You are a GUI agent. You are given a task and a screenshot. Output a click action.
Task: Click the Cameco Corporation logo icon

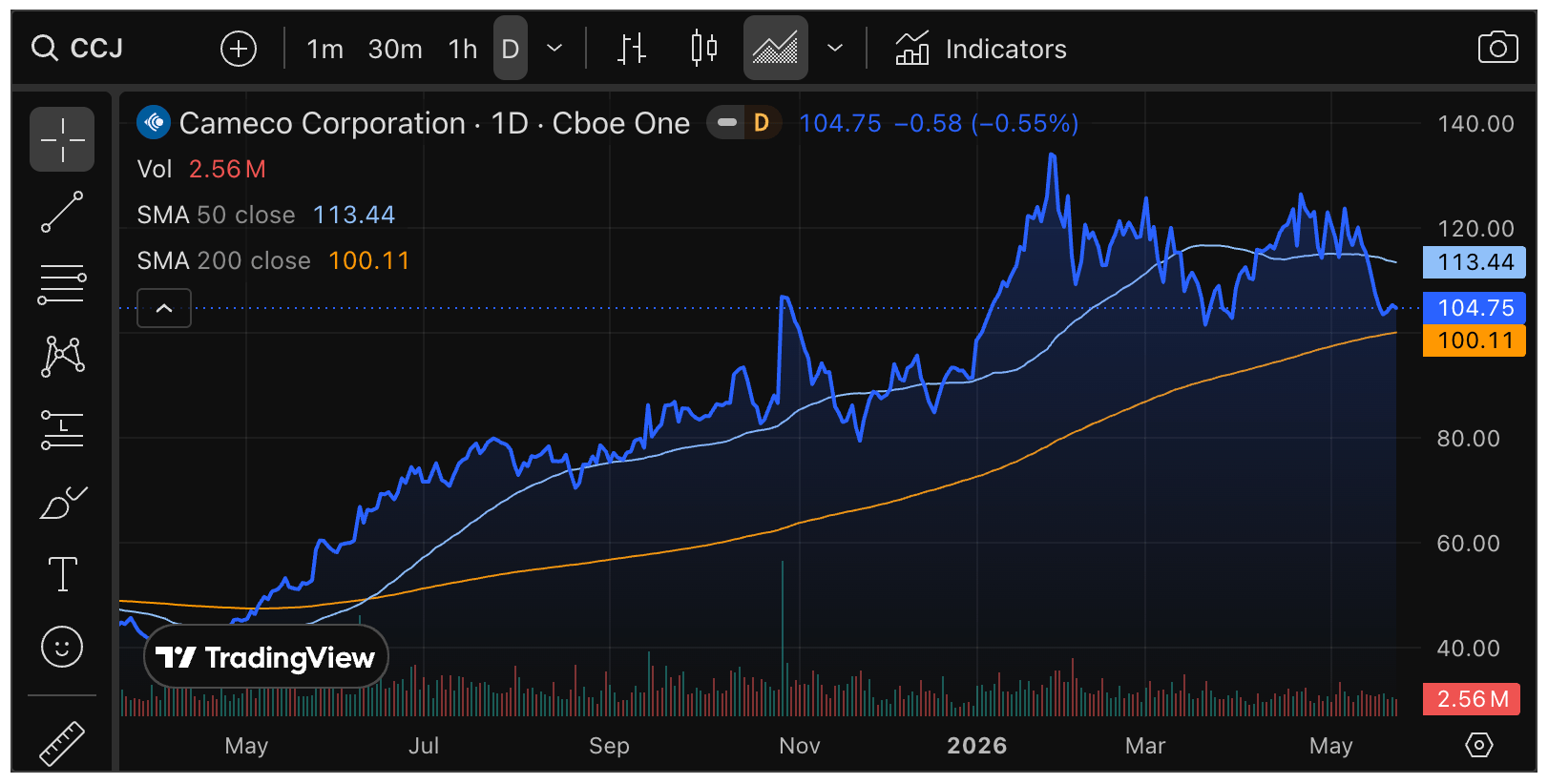point(154,122)
